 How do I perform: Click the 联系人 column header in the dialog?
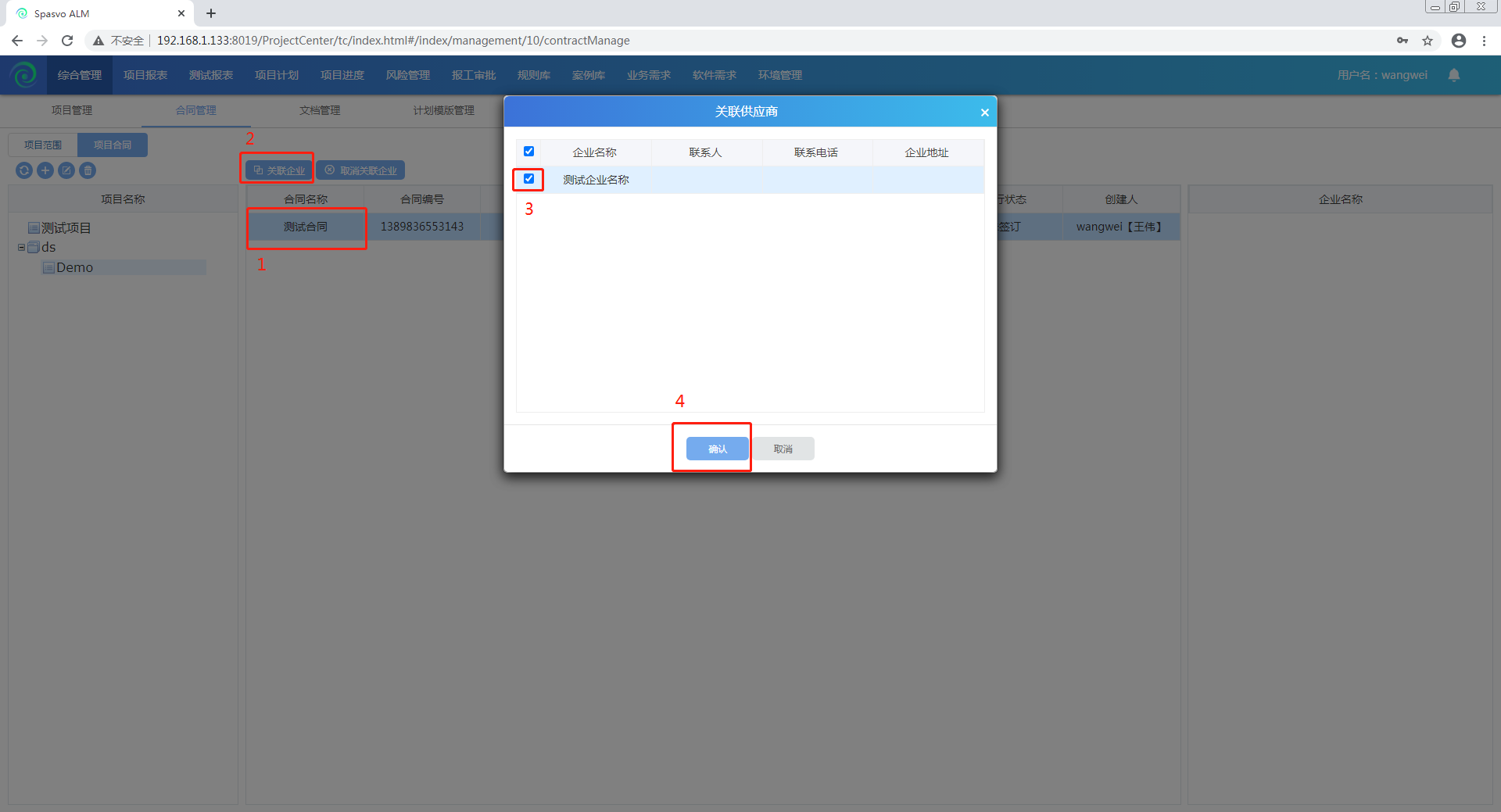[705, 152]
